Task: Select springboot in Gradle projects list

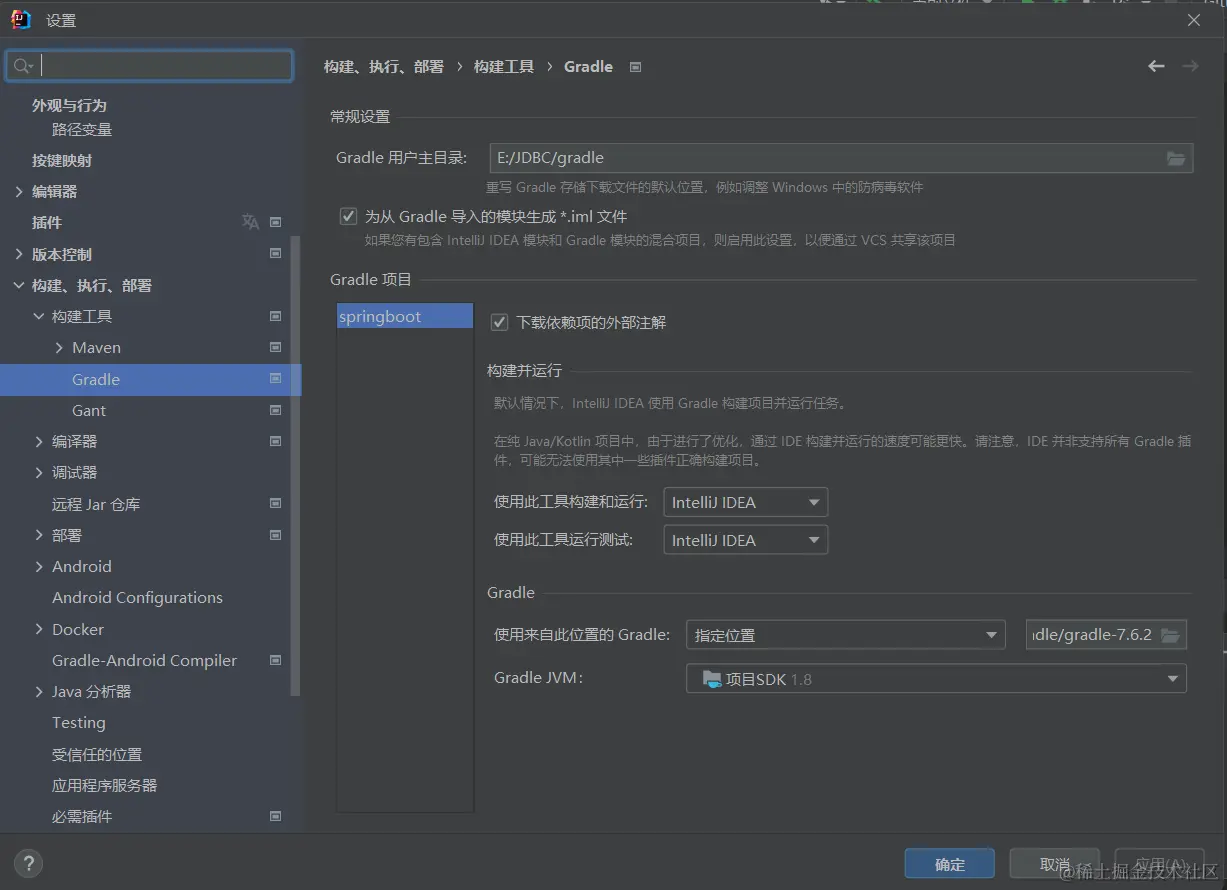Action: click(405, 316)
